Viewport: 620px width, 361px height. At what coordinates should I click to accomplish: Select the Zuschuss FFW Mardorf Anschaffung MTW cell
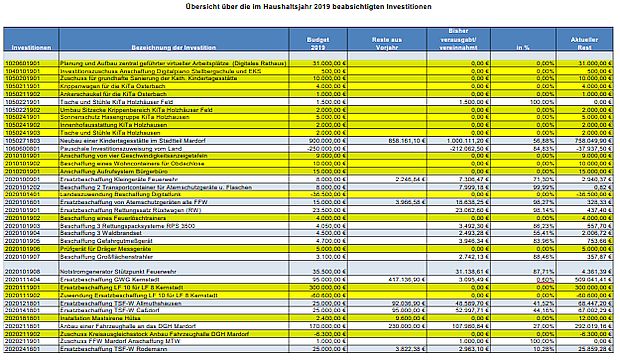174,341
